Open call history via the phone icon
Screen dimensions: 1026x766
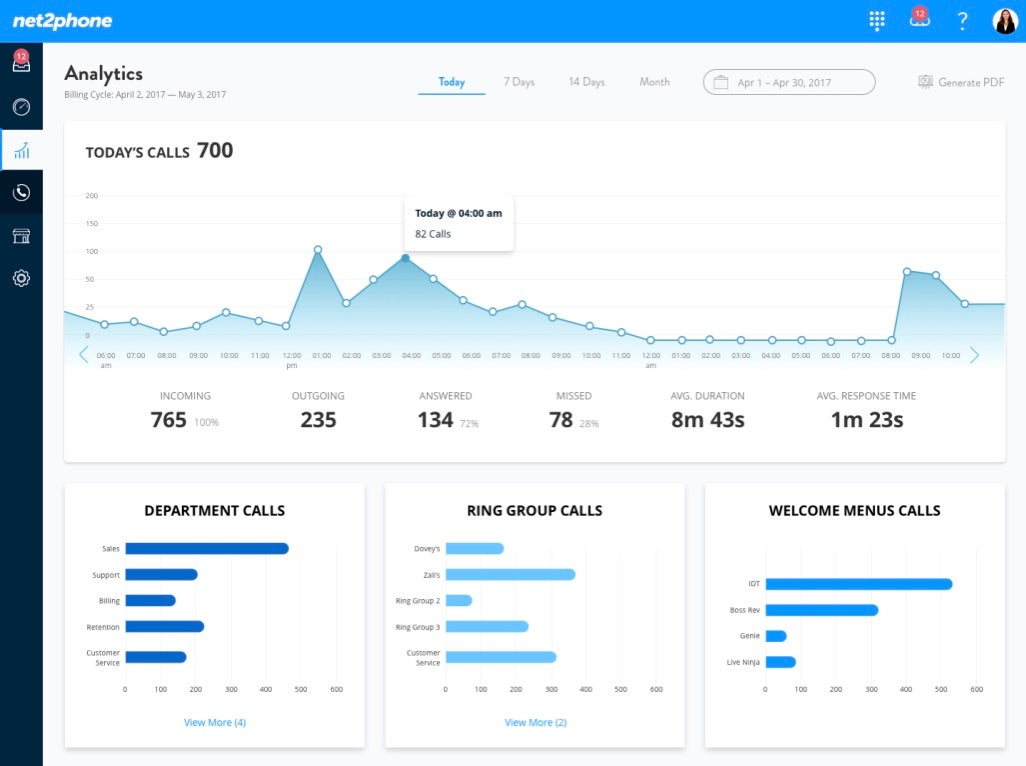click(21, 192)
